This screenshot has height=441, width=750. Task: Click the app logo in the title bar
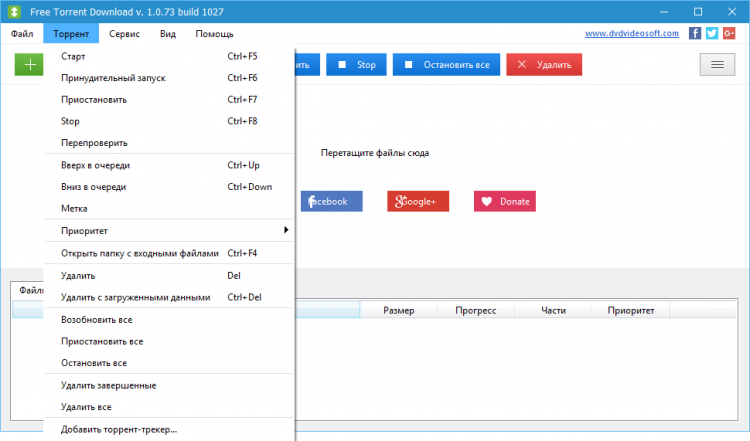(x=14, y=11)
